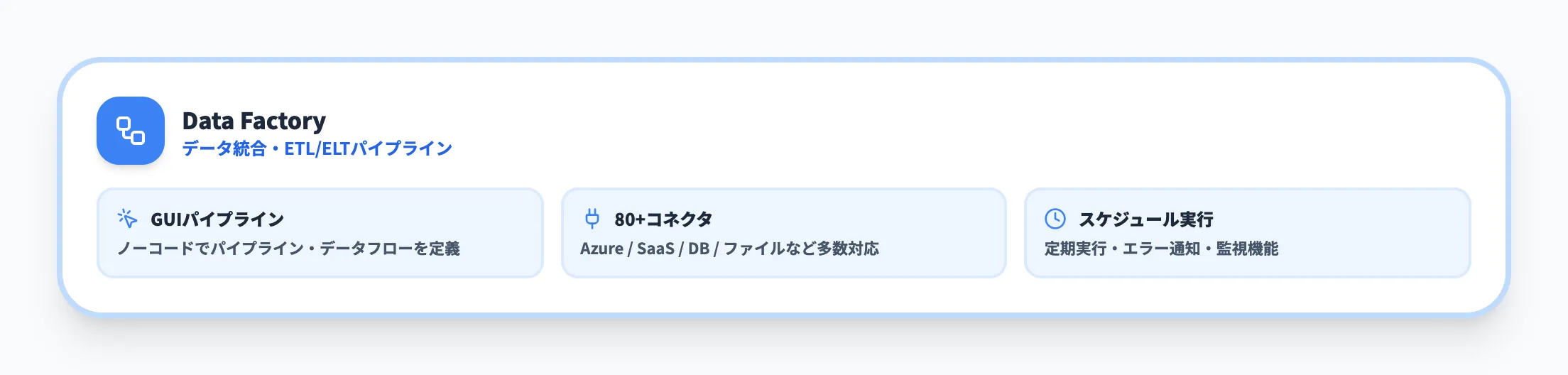Click the cursor icon beside GUIパイプライン
The width and height of the screenshot is (1568, 375).
[x=127, y=219]
